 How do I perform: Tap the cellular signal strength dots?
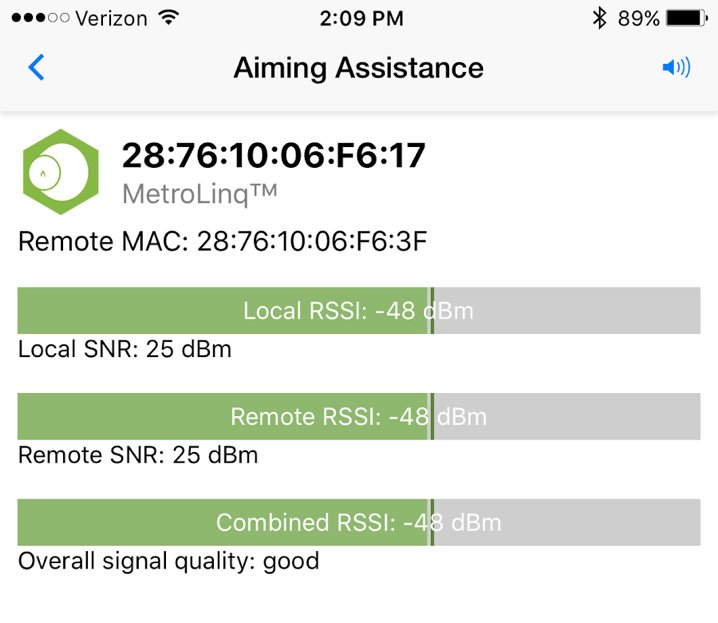coord(36,18)
